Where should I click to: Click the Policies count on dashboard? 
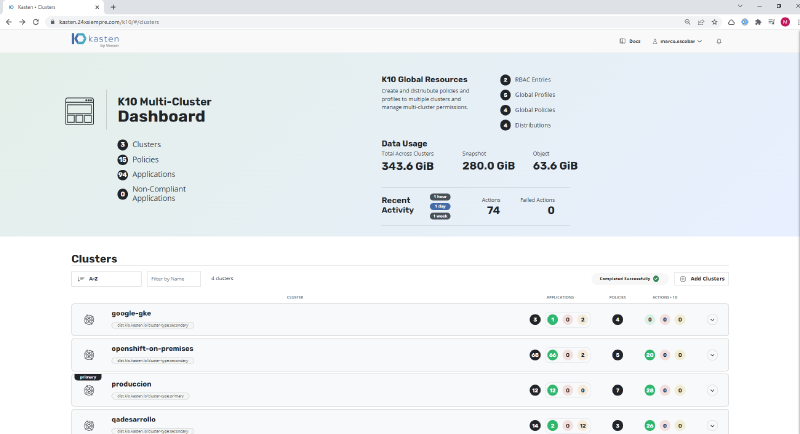pyautogui.click(x=122, y=160)
